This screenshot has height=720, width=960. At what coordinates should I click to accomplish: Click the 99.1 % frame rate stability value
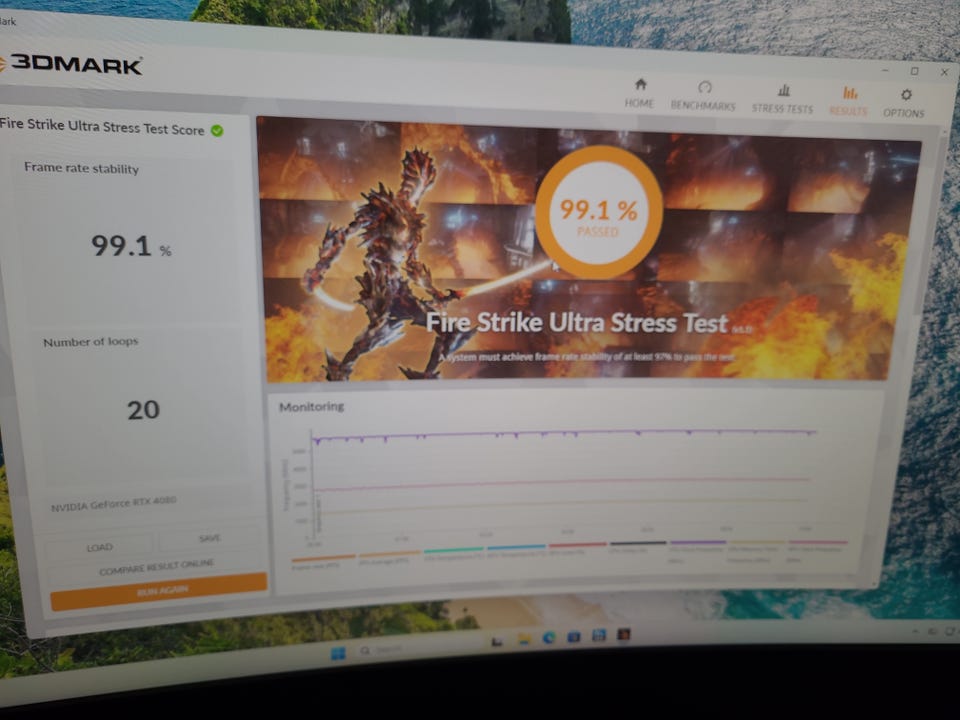point(131,246)
